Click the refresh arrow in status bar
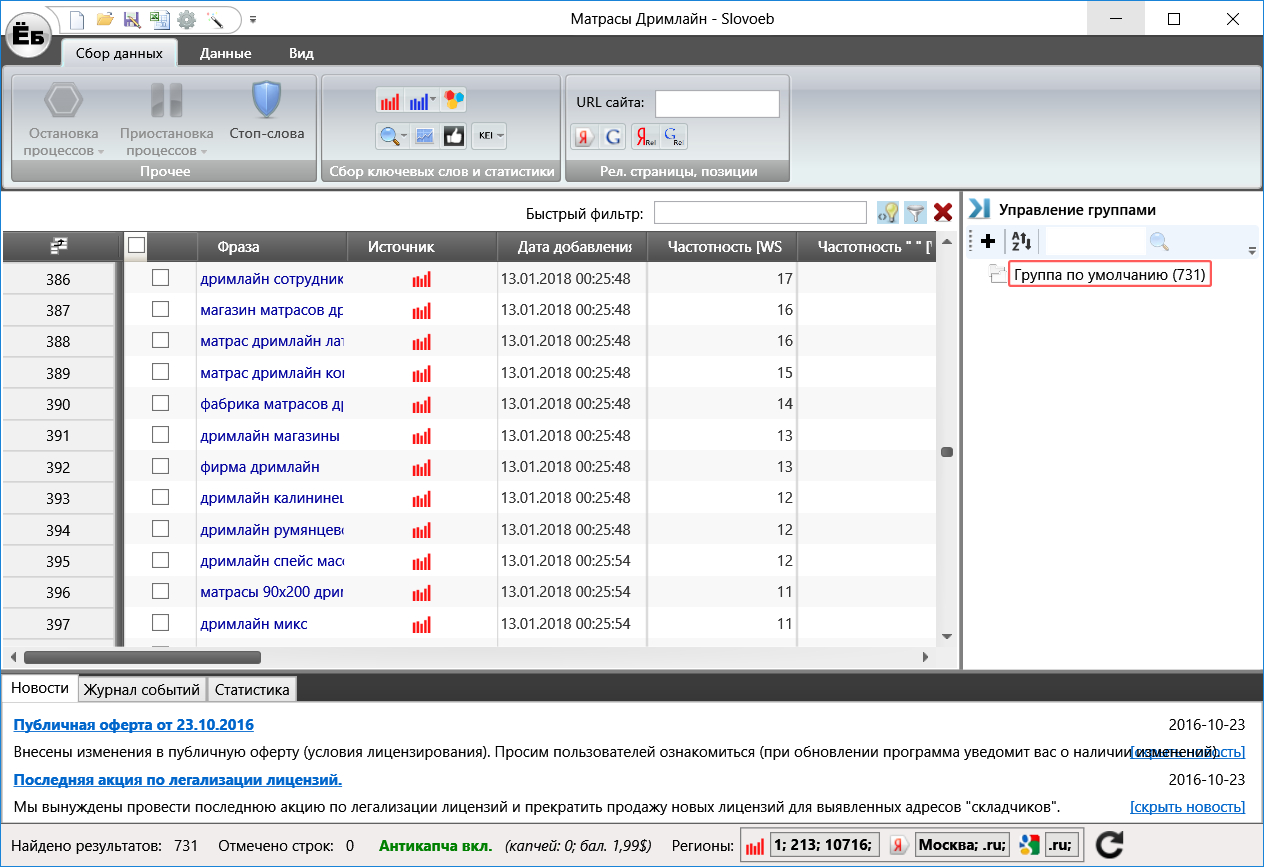Image resolution: width=1264 pixels, height=867 pixels. coord(1109,845)
